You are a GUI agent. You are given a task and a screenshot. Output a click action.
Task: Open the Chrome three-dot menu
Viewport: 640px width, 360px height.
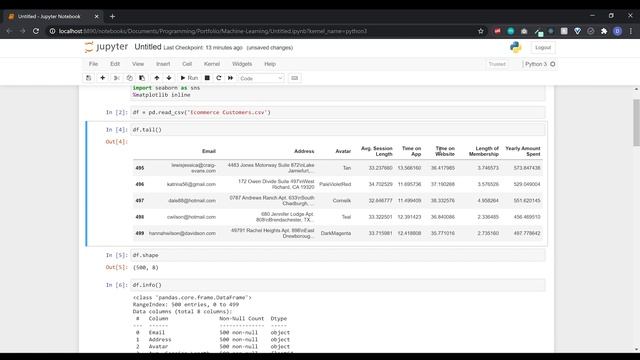pyautogui.click(x=631, y=31)
